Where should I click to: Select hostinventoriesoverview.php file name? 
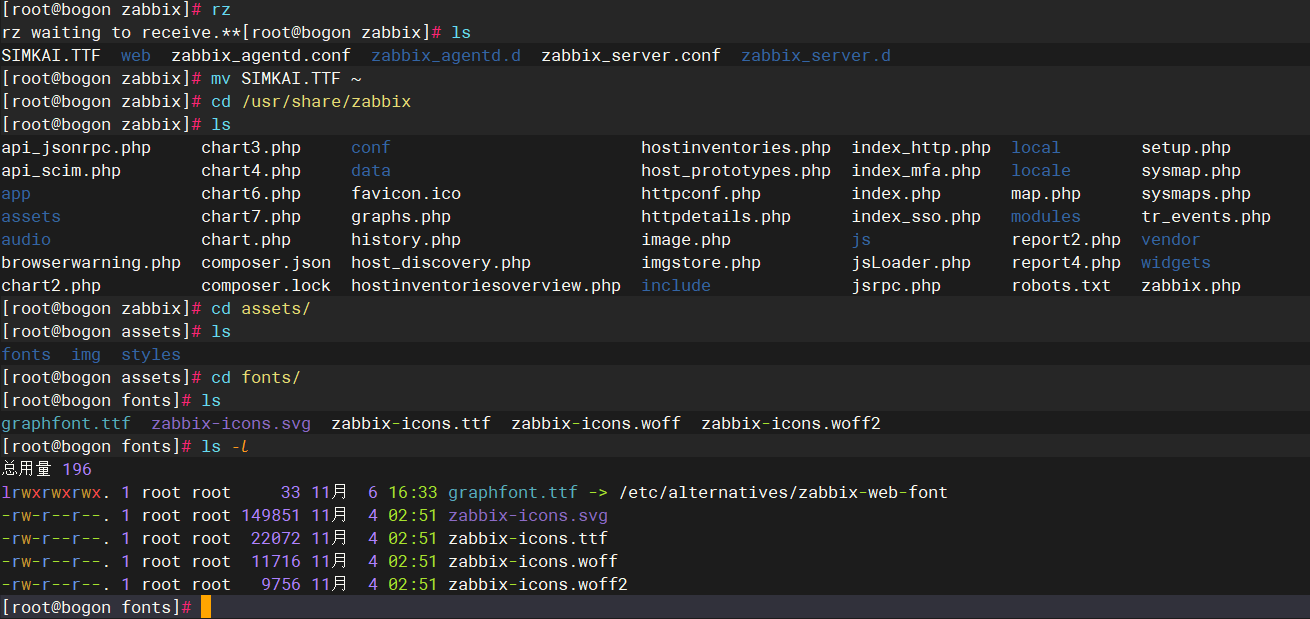click(x=486, y=285)
